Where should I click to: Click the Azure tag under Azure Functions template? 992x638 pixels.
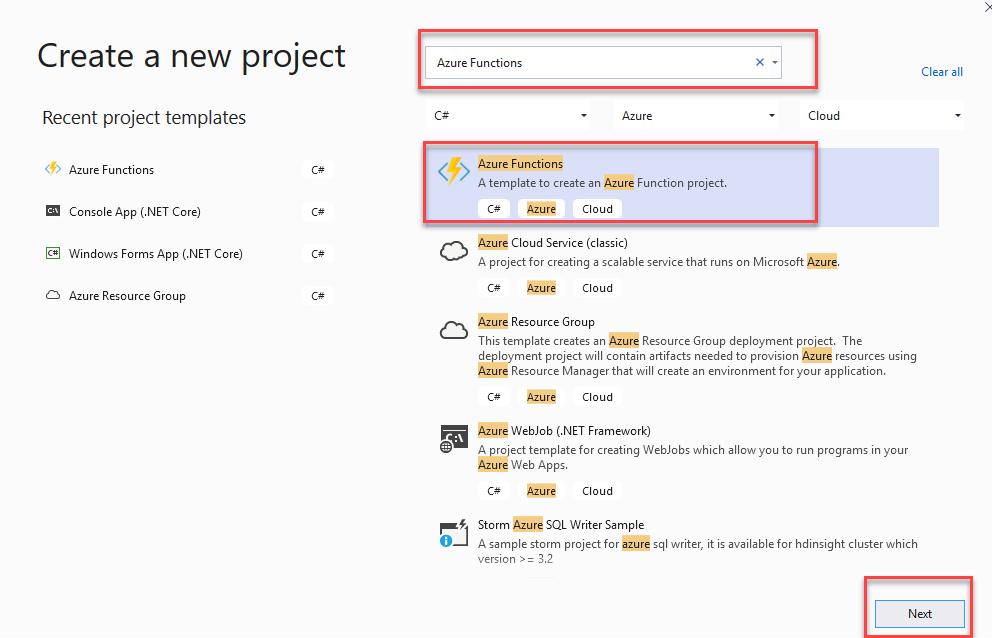[541, 209]
